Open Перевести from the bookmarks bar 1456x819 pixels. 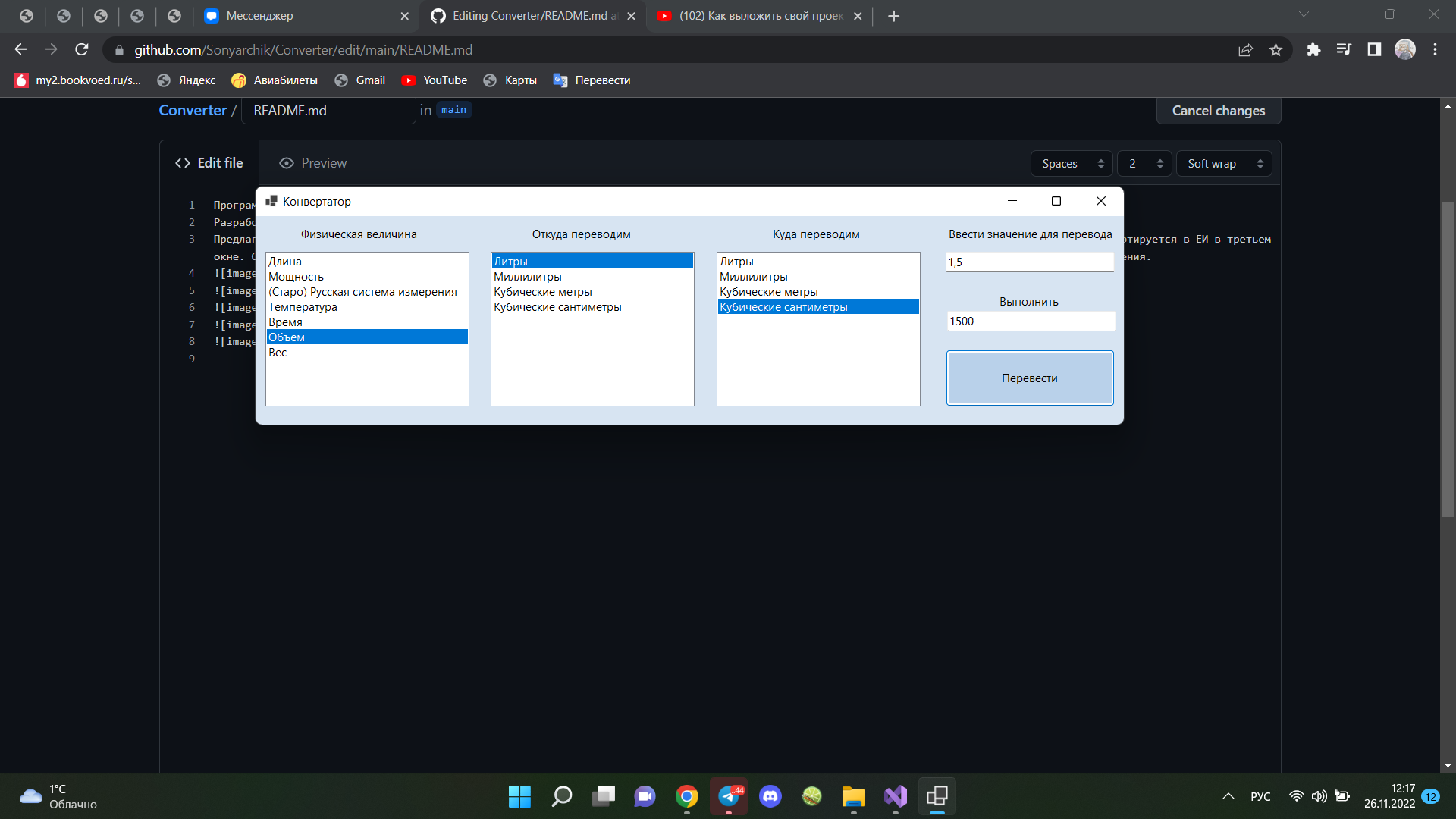pos(602,80)
